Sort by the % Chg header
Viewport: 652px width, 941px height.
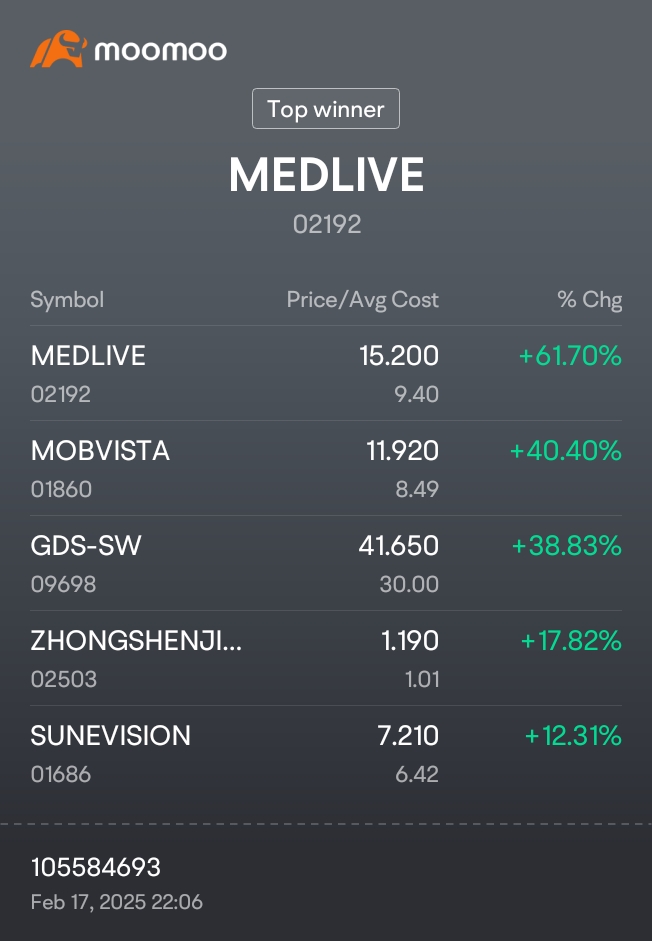click(x=589, y=300)
